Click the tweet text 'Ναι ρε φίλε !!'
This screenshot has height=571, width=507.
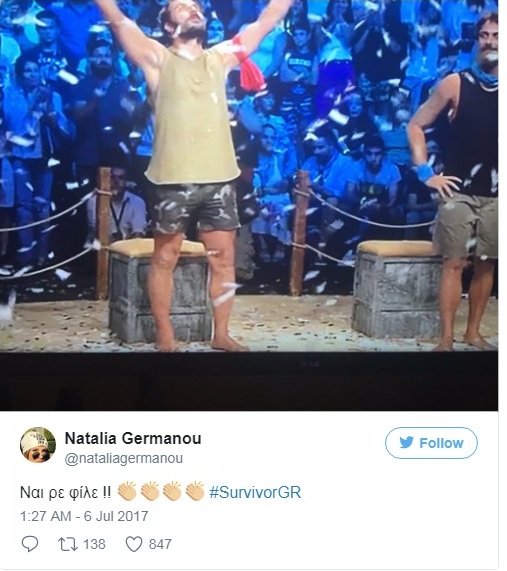[x=66, y=492]
